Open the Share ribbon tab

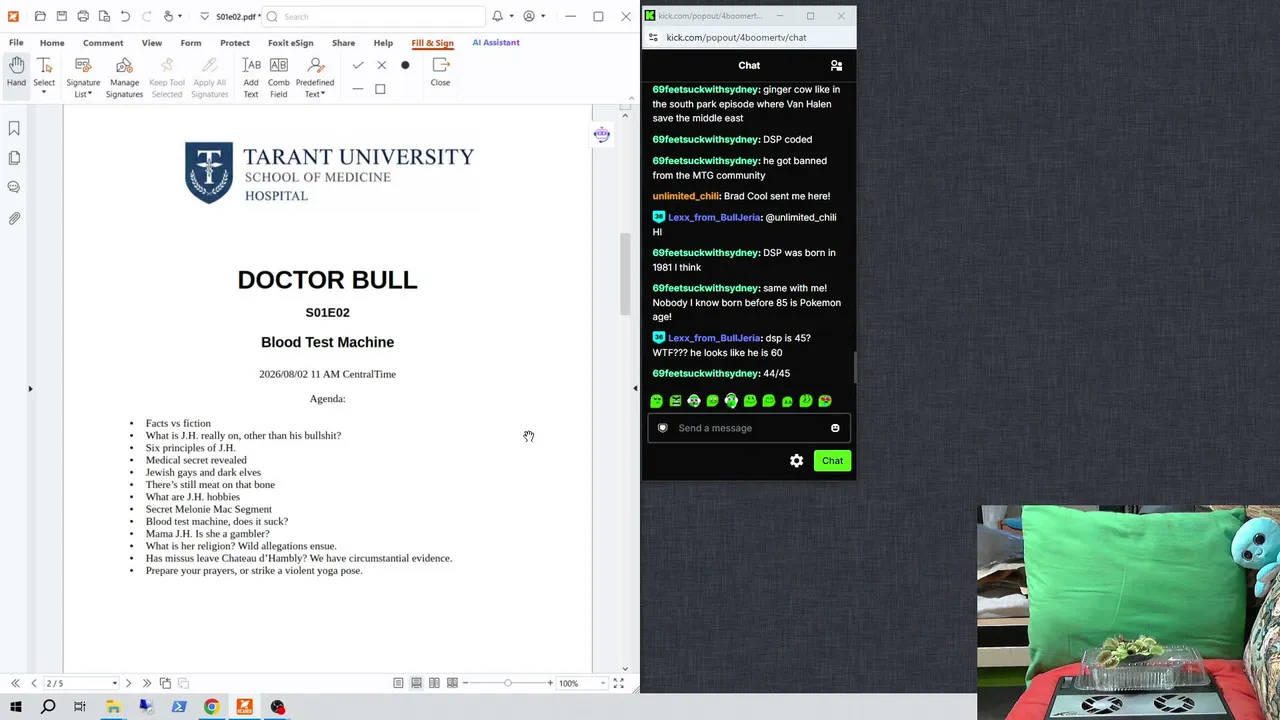click(343, 43)
